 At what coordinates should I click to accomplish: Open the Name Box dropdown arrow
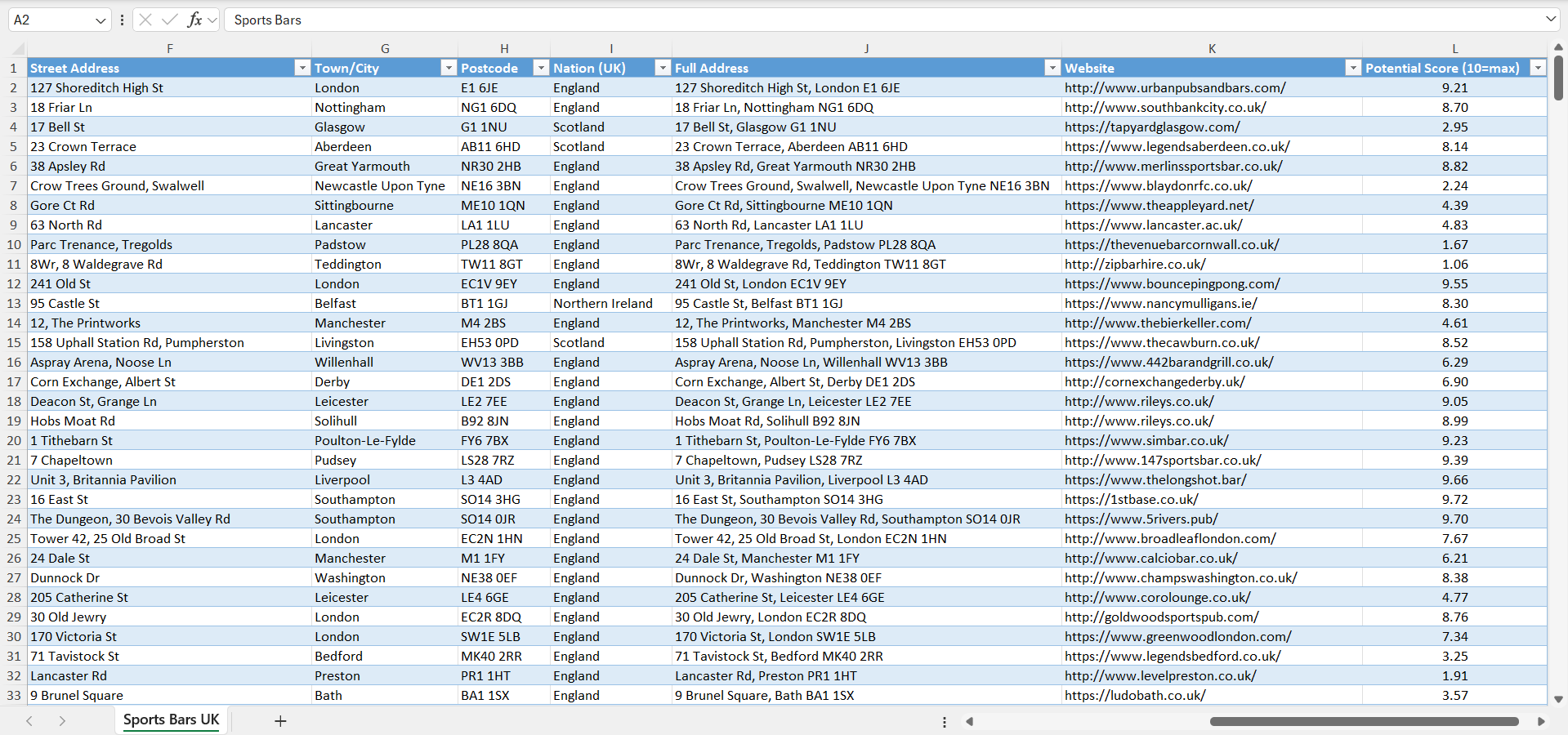(101, 20)
